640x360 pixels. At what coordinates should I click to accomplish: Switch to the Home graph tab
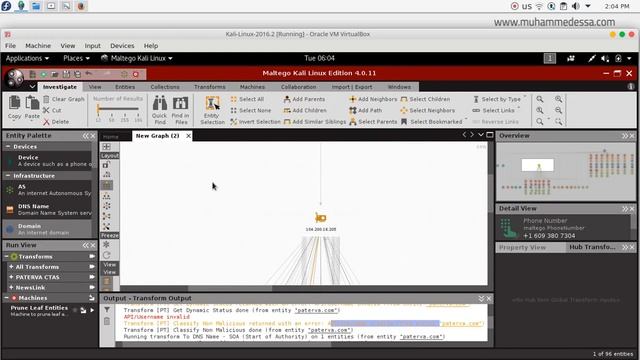point(111,136)
